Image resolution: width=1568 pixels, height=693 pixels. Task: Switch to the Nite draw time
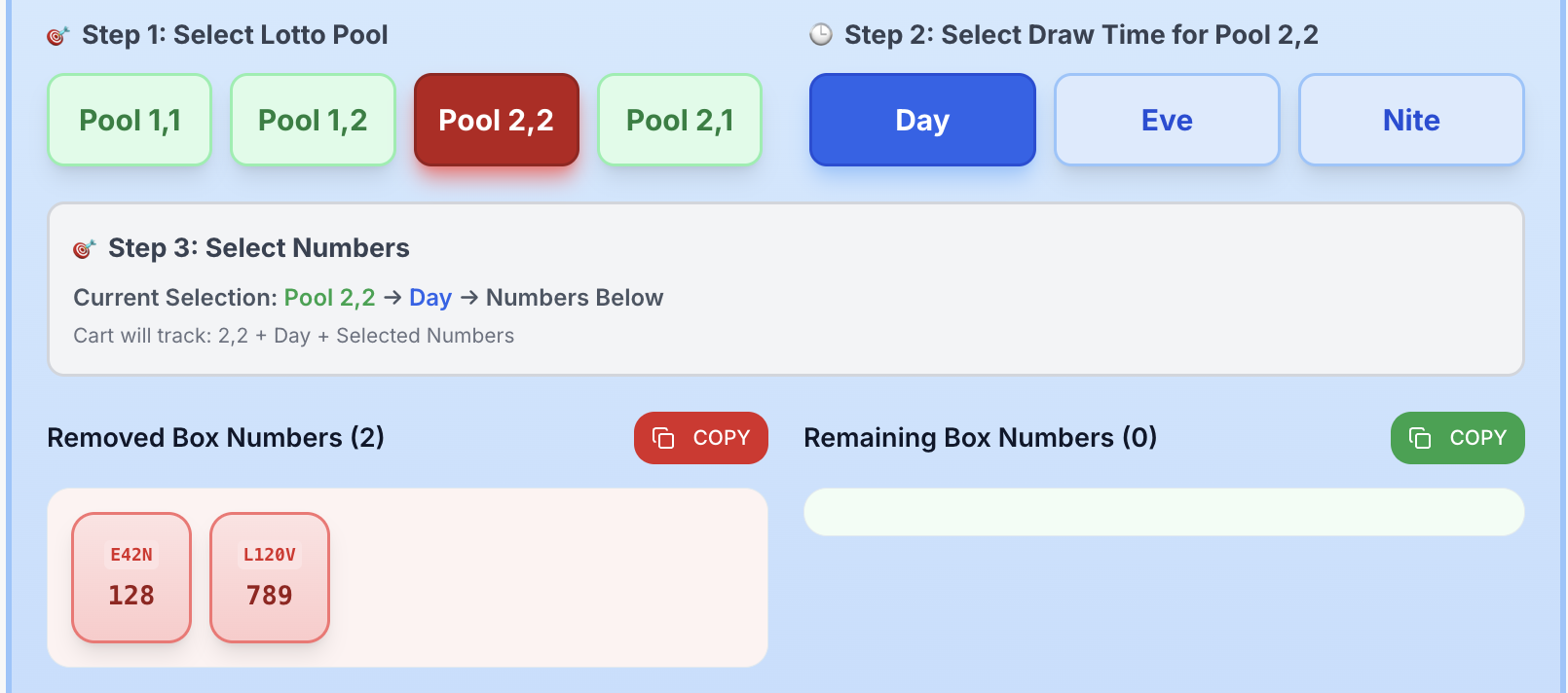tap(1411, 120)
